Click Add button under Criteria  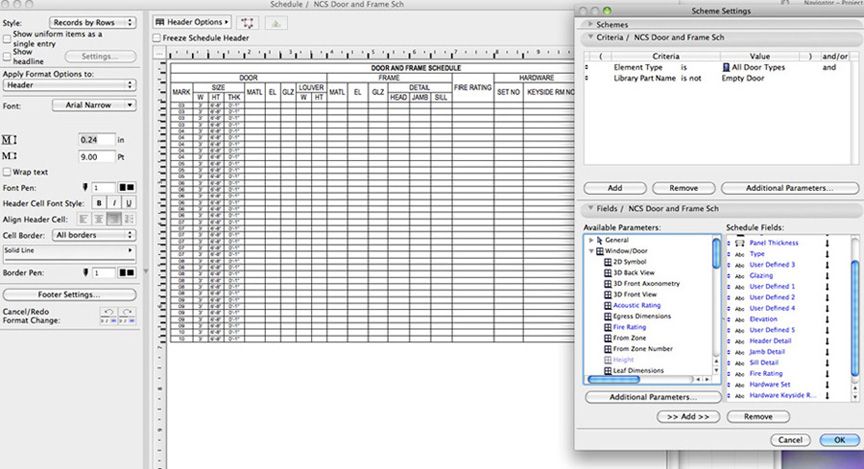click(615, 188)
